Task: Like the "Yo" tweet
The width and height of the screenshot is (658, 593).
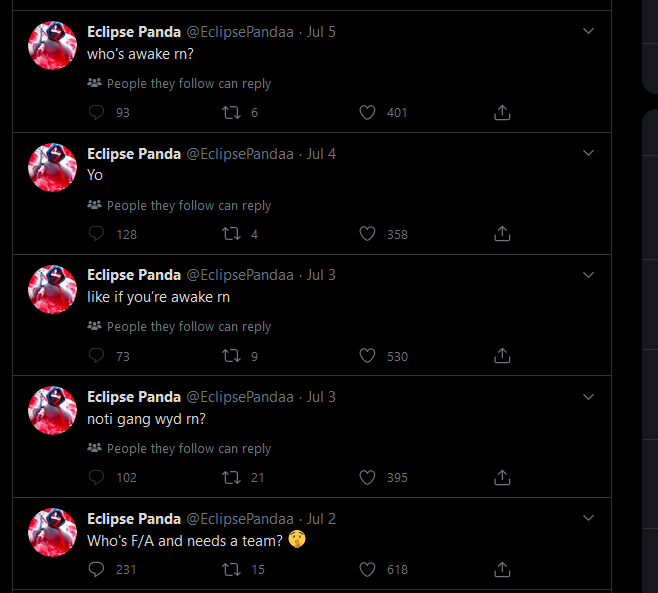Action: (367, 234)
